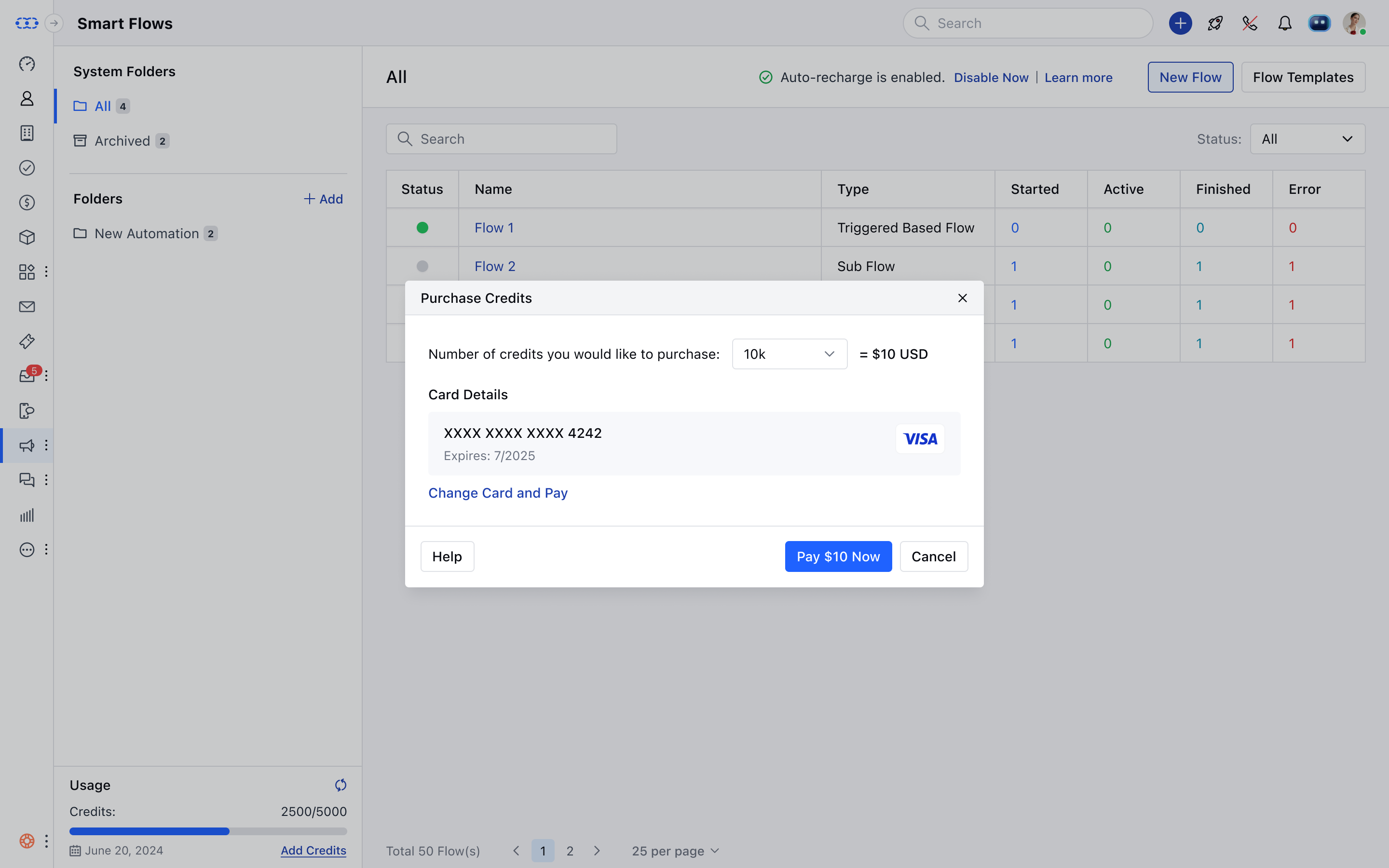Click the rocket icon in the top bar
The height and width of the screenshot is (868, 1389).
1215,23
